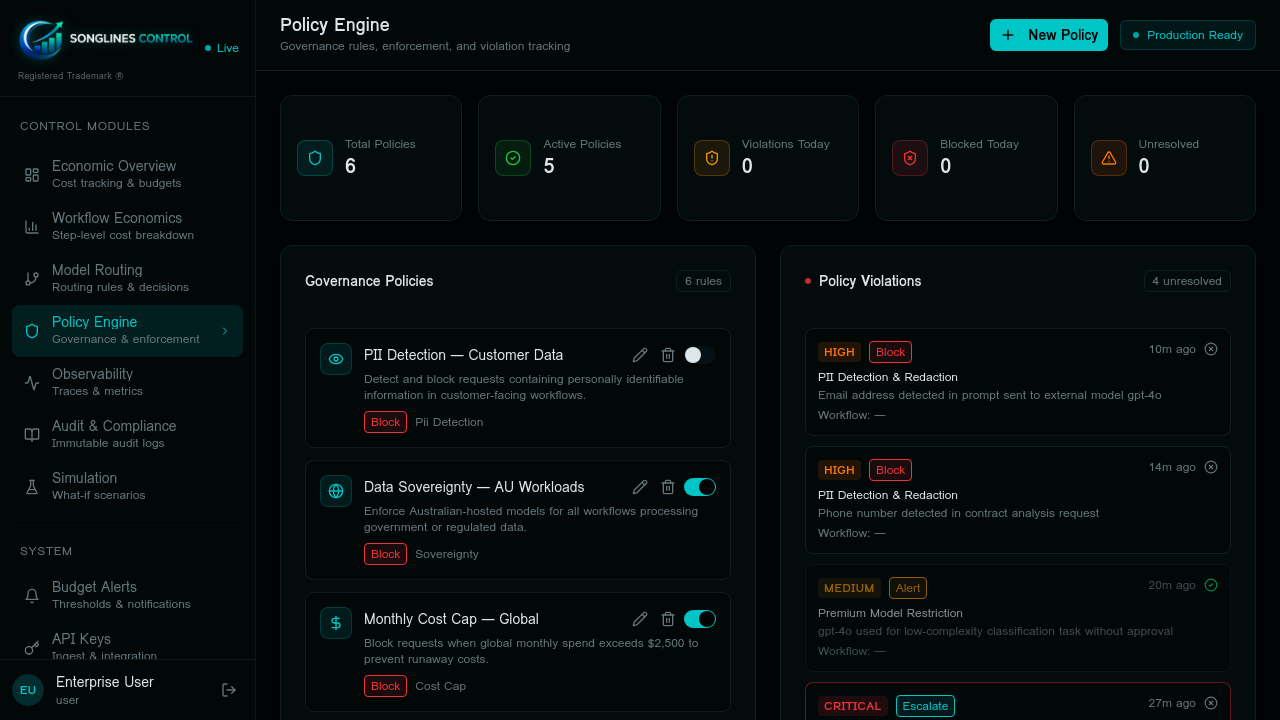Click the 4 unresolved badge
This screenshot has height=720, width=1280.
(x=1187, y=281)
